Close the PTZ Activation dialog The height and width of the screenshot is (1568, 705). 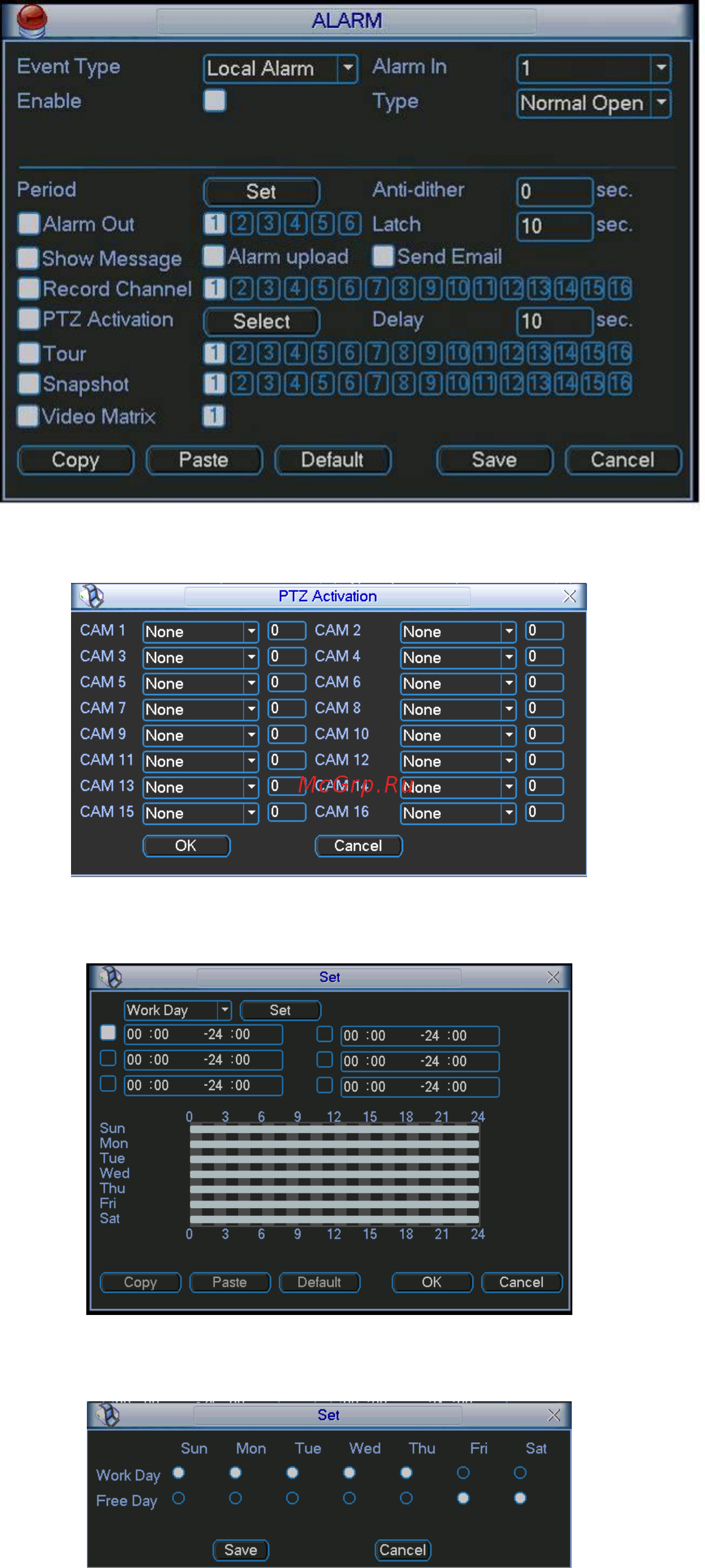tap(569, 596)
